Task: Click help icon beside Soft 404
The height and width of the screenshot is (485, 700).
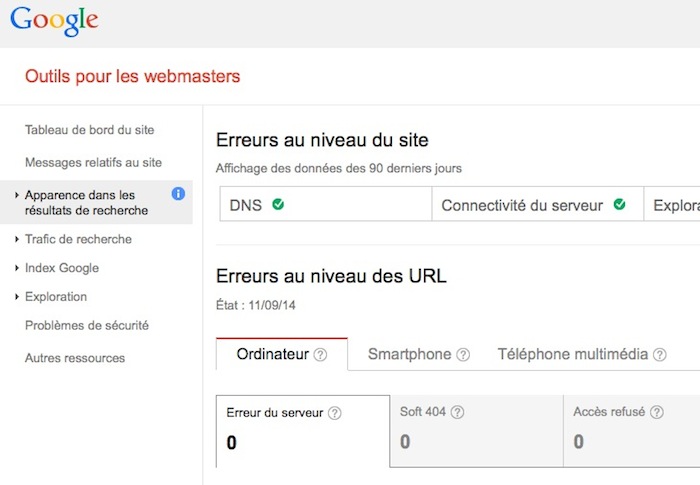Action: 458,412
